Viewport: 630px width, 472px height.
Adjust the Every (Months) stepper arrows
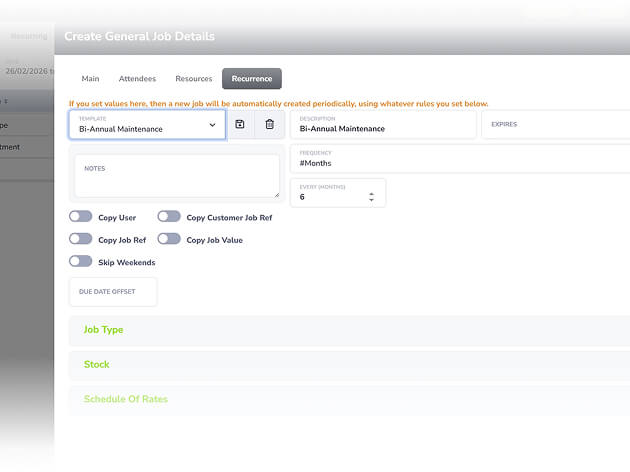pos(371,197)
